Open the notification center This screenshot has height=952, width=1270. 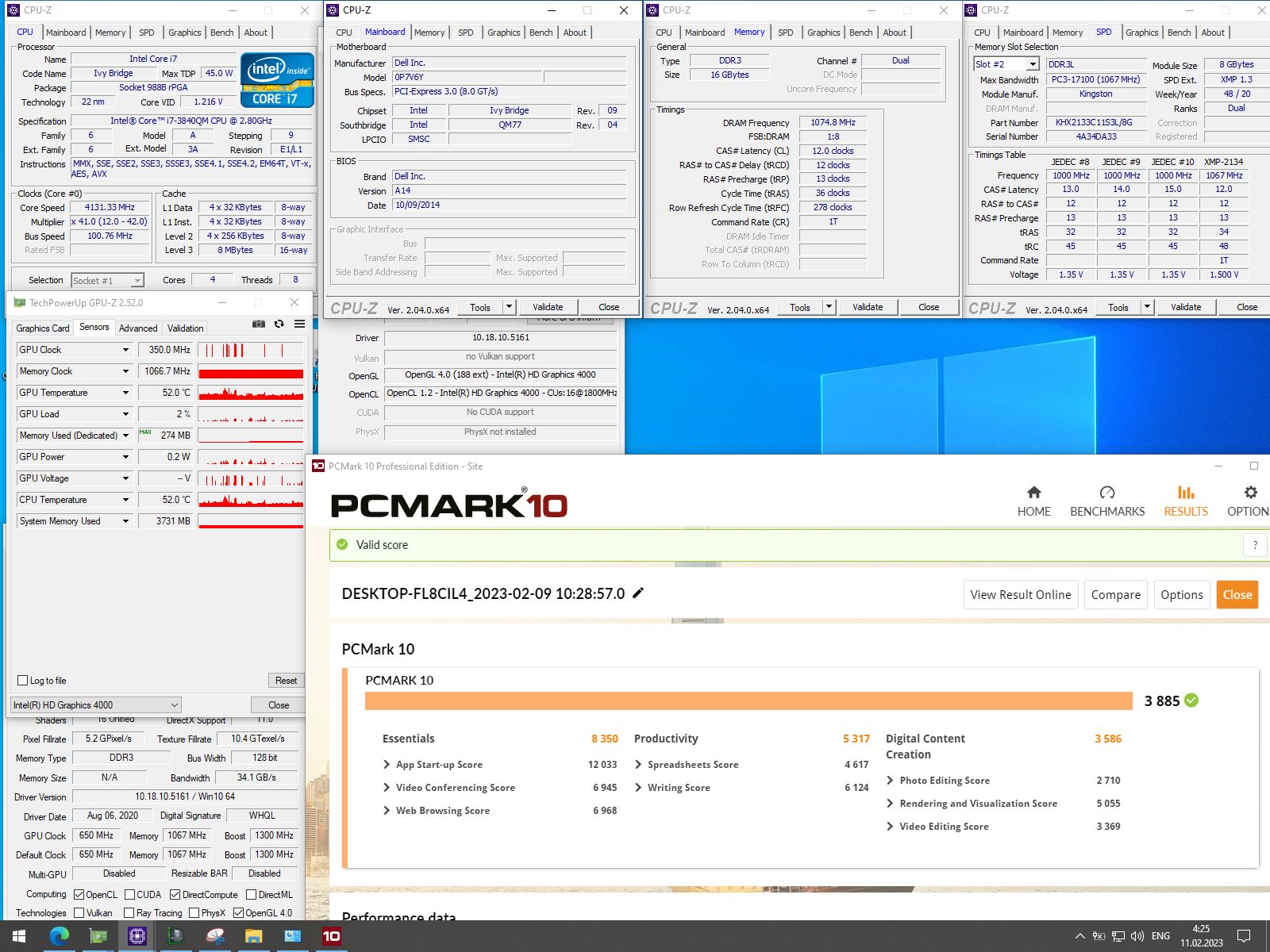tap(1244, 936)
